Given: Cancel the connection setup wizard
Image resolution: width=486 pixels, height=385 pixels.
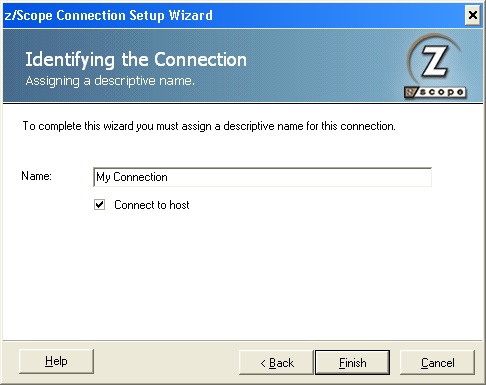Looking at the screenshot, I should click(x=437, y=362).
